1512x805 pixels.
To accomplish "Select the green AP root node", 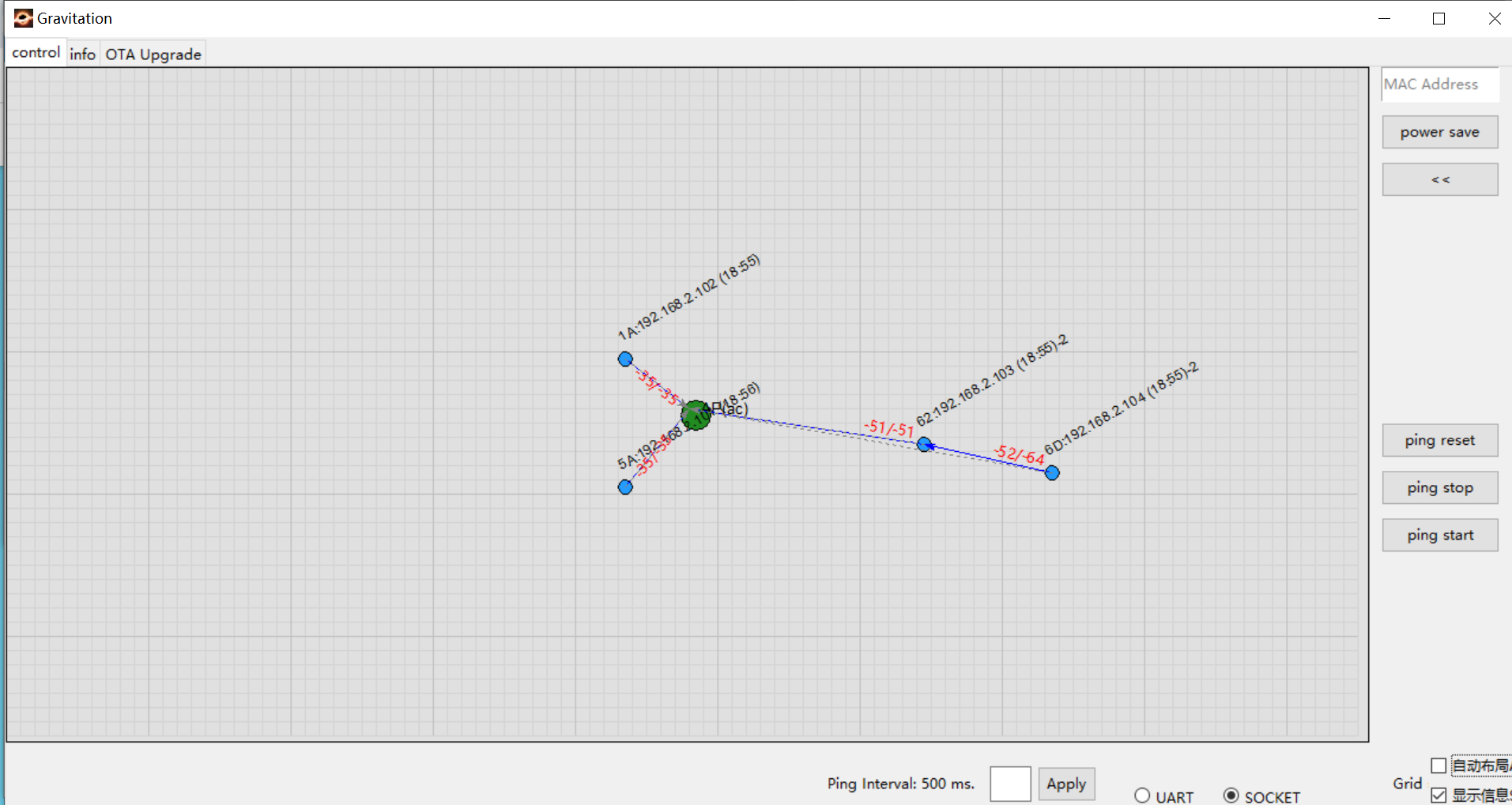I will click(x=696, y=415).
